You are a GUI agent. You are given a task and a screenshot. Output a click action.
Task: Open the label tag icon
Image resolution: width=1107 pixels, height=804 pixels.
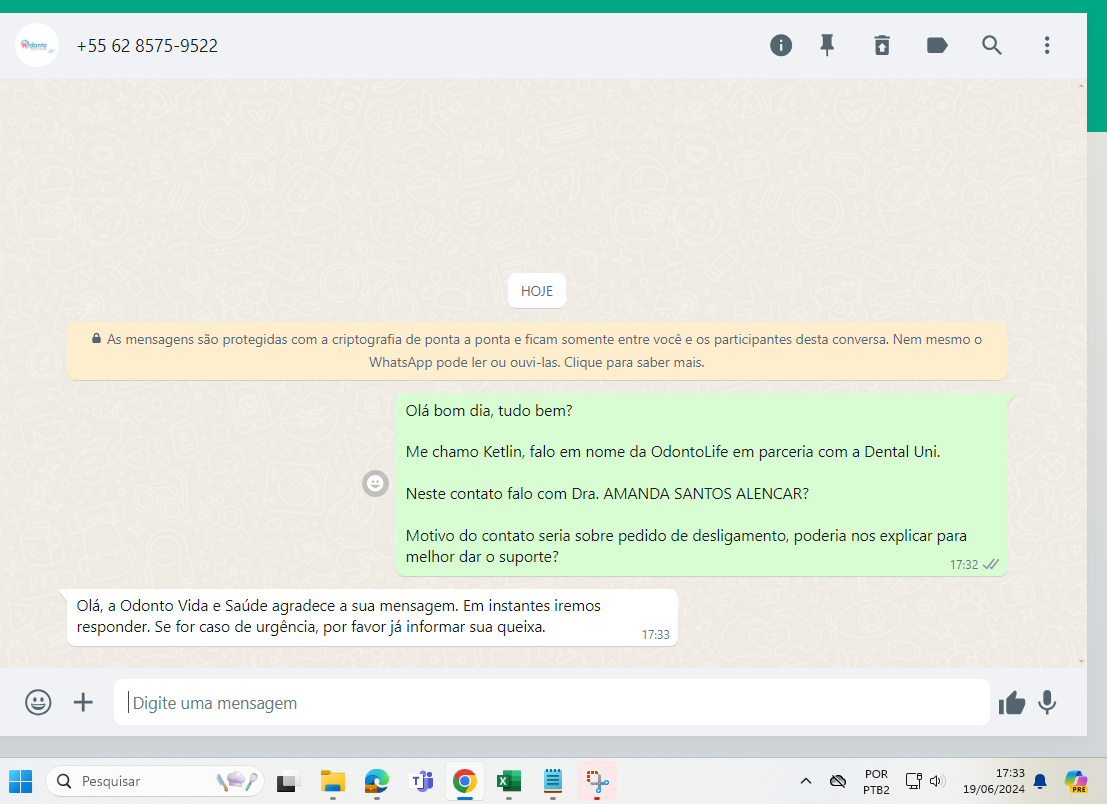point(937,46)
